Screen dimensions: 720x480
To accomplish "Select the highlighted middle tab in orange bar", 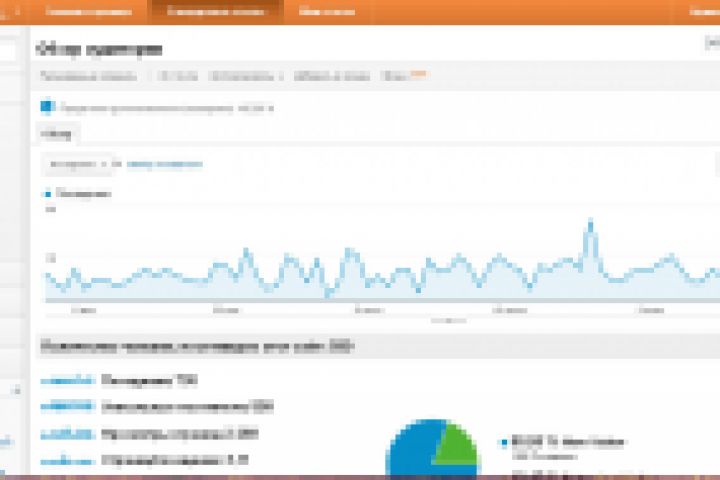I will click(x=215, y=11).
